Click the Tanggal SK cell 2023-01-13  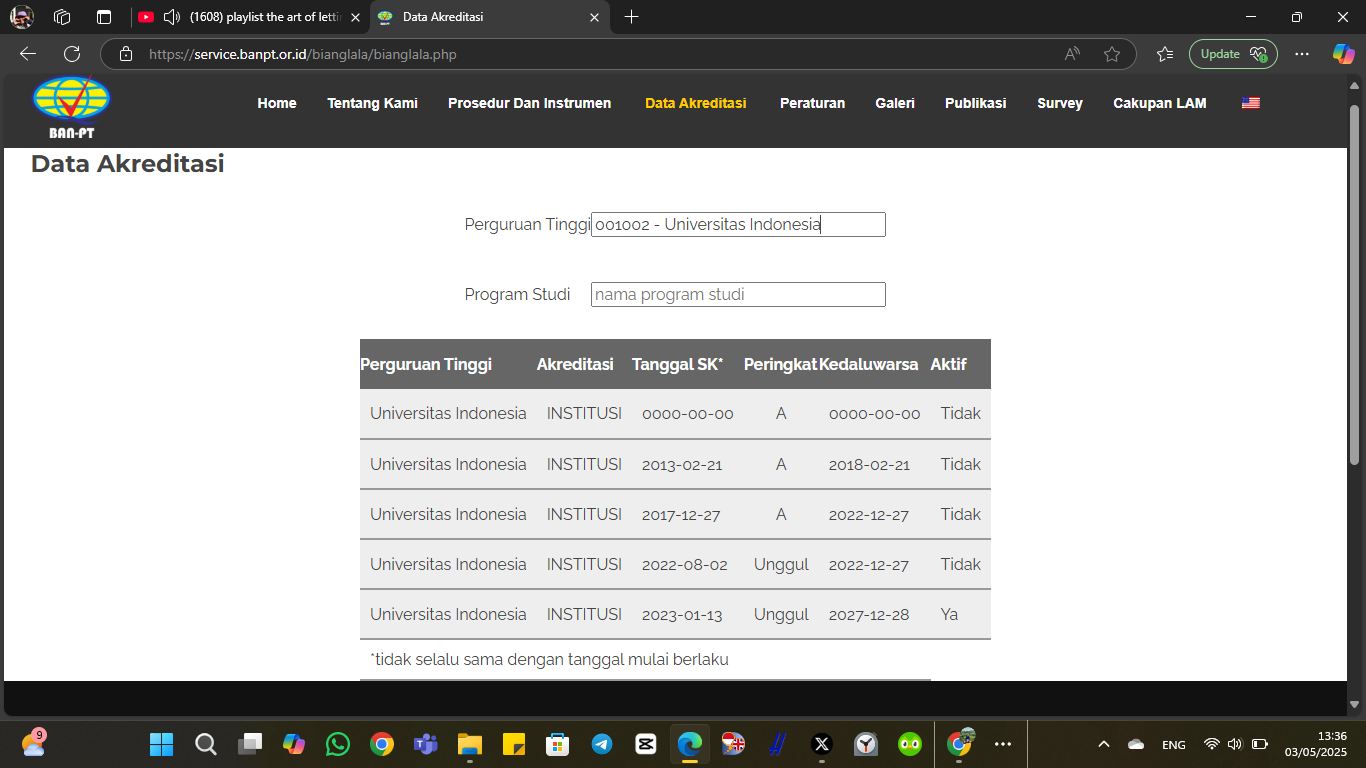(682, 614)
